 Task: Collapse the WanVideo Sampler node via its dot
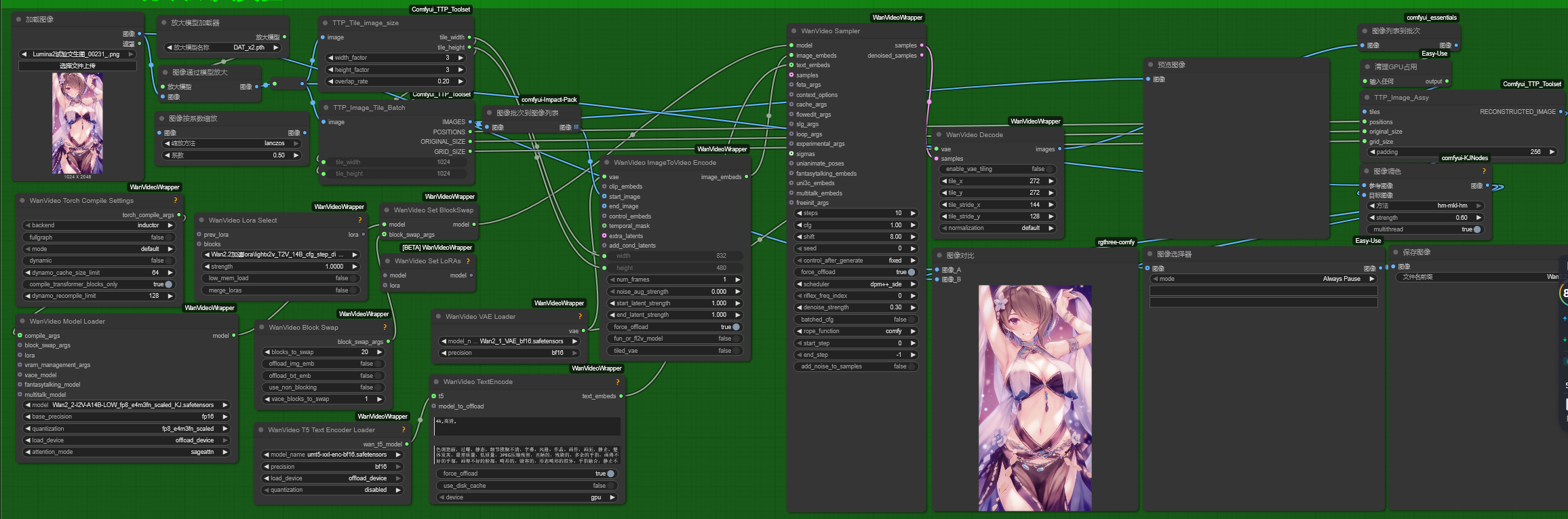point(793,31)
